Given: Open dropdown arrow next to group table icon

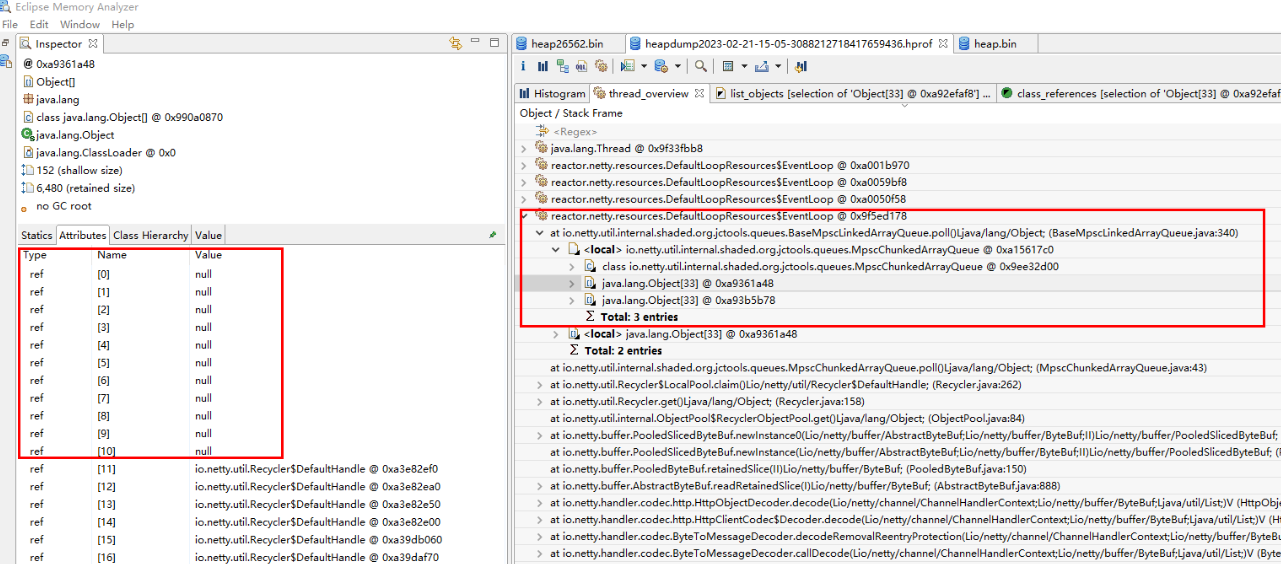Looking at the screenshot, I should [743, 66].
